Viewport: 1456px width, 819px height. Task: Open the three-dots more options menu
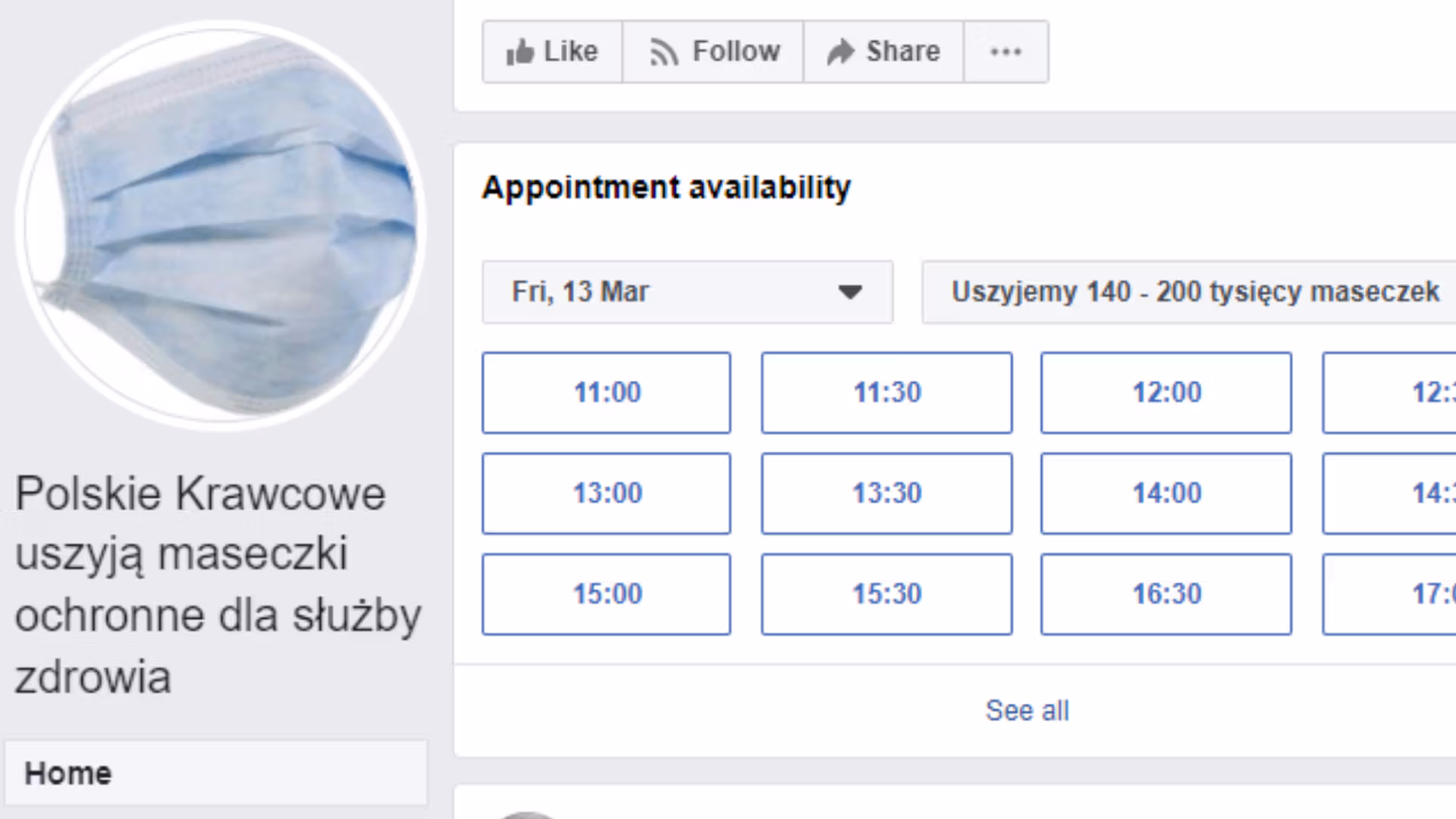coord(1006,52)
